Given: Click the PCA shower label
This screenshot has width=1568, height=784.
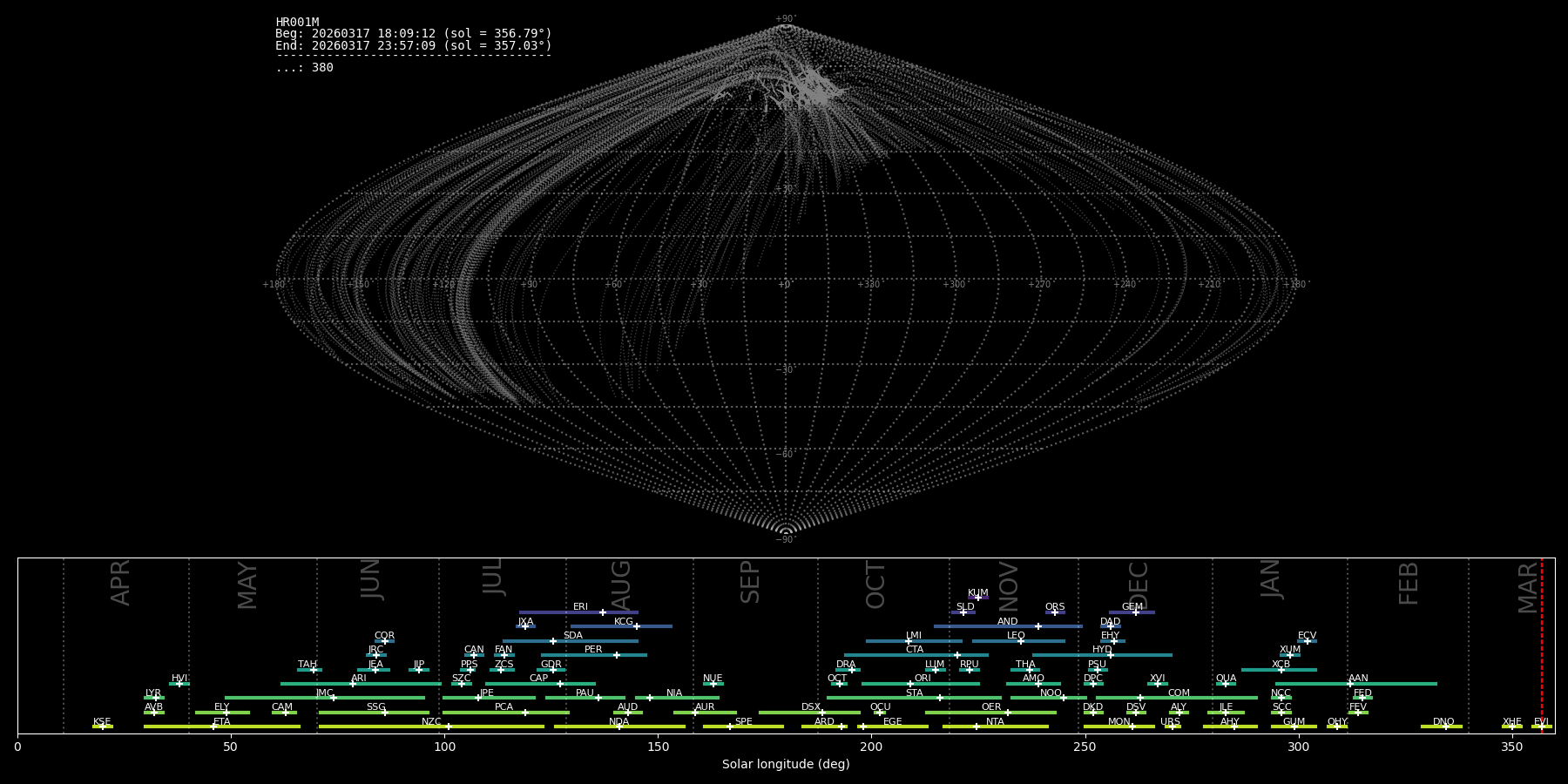Looking at the screenshot, I should click(x=504, y=707).
